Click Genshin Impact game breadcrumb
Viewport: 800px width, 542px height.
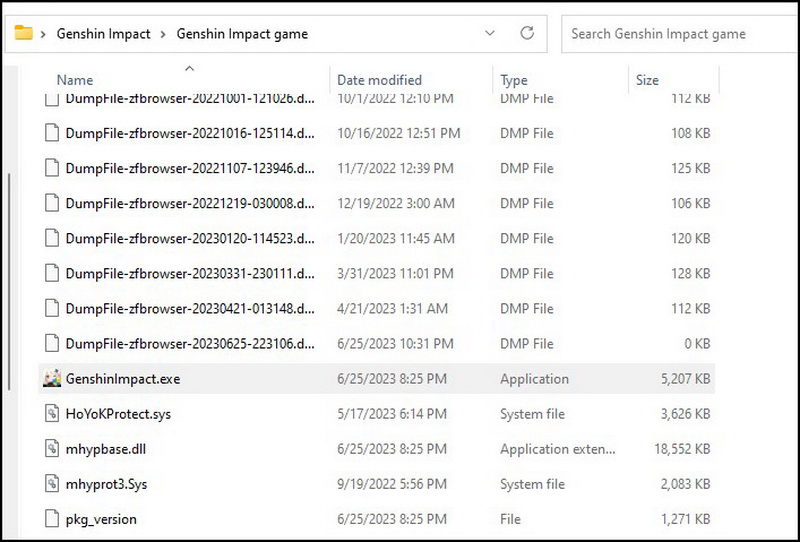[x=242, y=34]
